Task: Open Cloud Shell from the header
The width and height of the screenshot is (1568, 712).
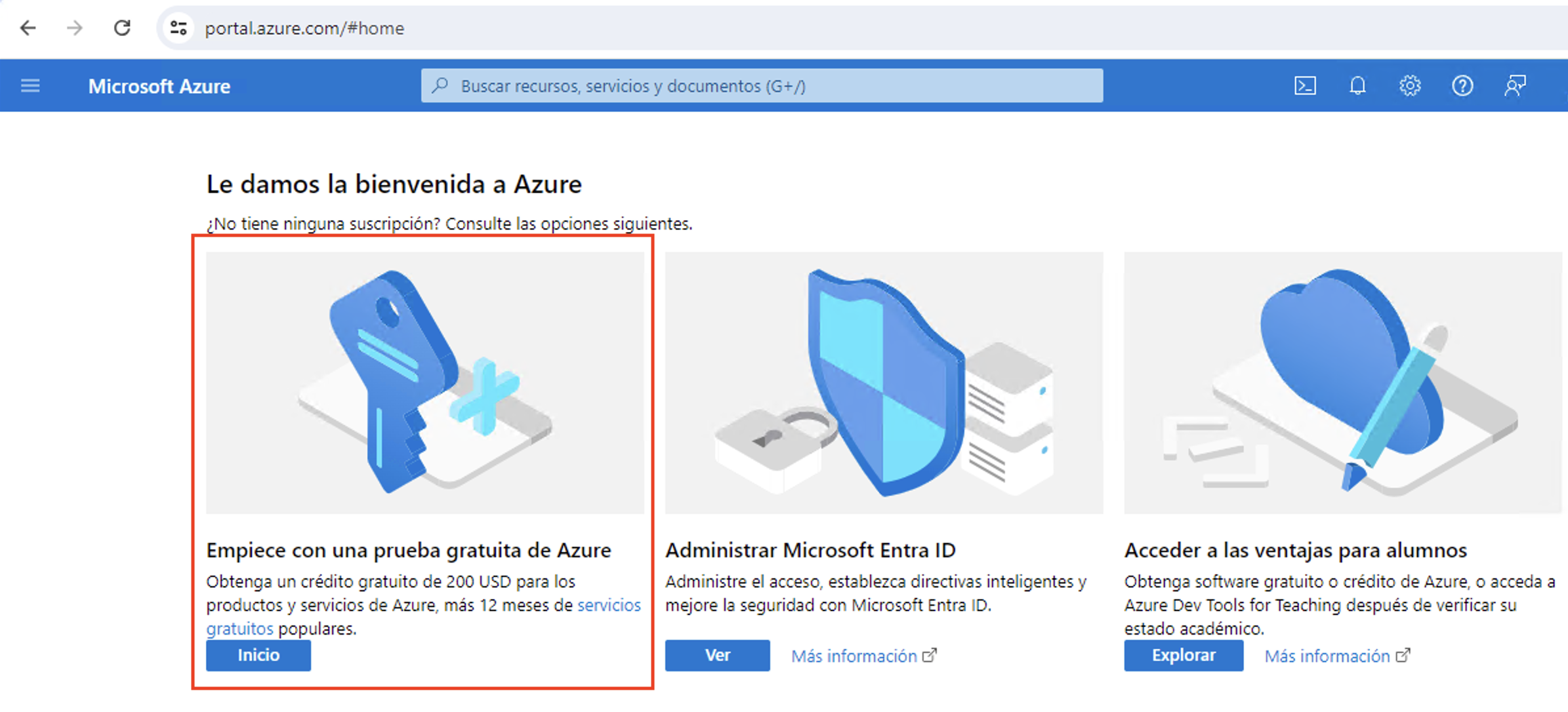Action: [x=1305, y=86]
